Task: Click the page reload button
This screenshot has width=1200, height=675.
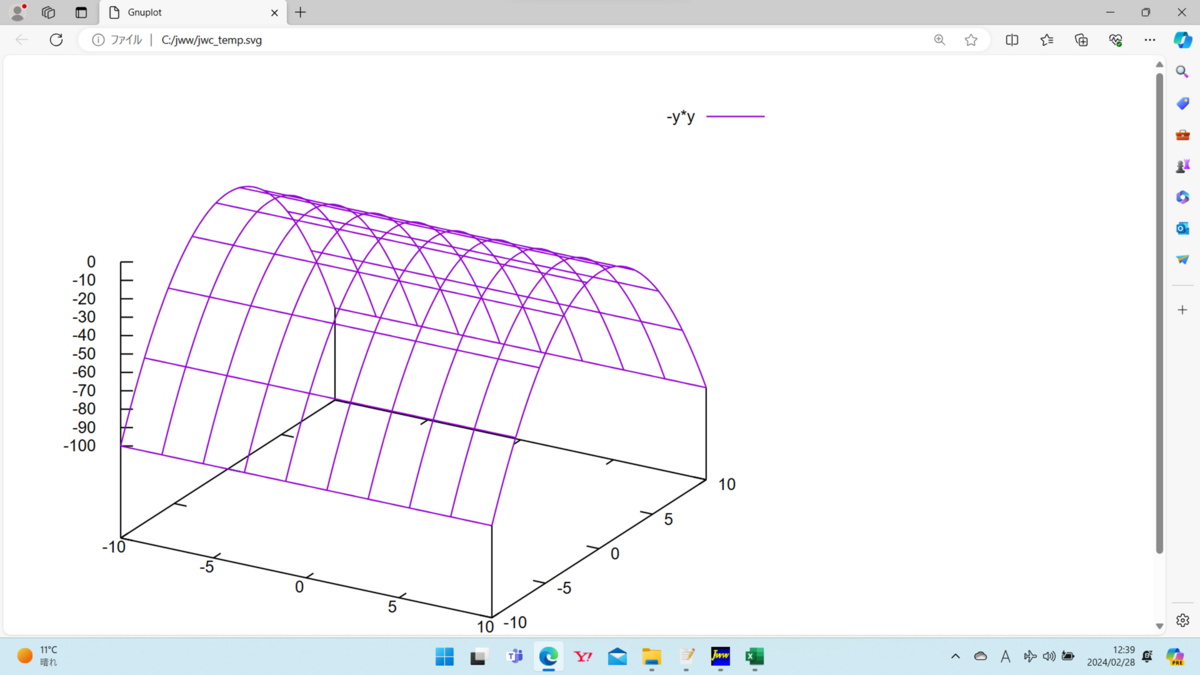Action: point(56,40)
